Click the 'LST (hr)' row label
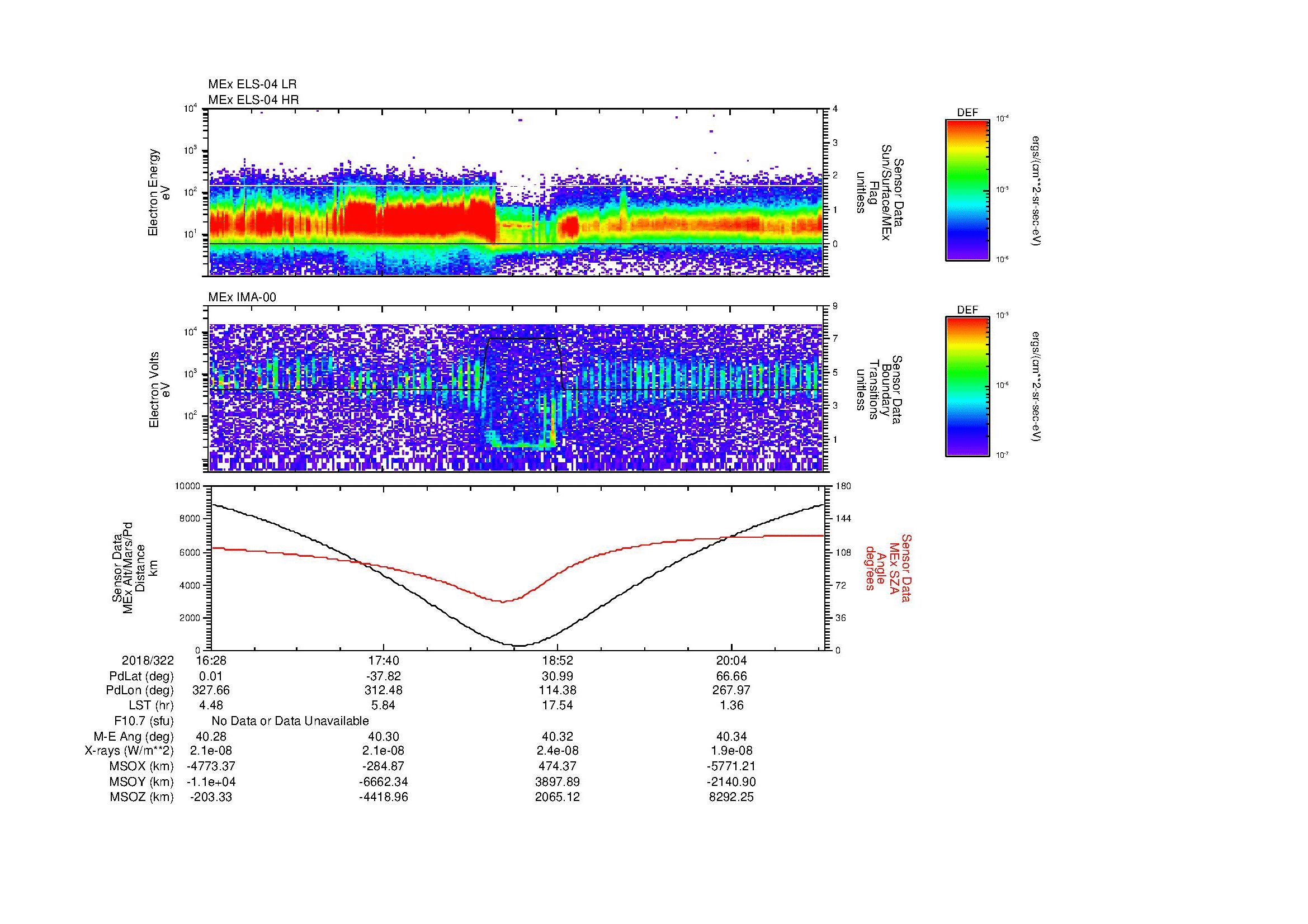 tap(151, 706)
